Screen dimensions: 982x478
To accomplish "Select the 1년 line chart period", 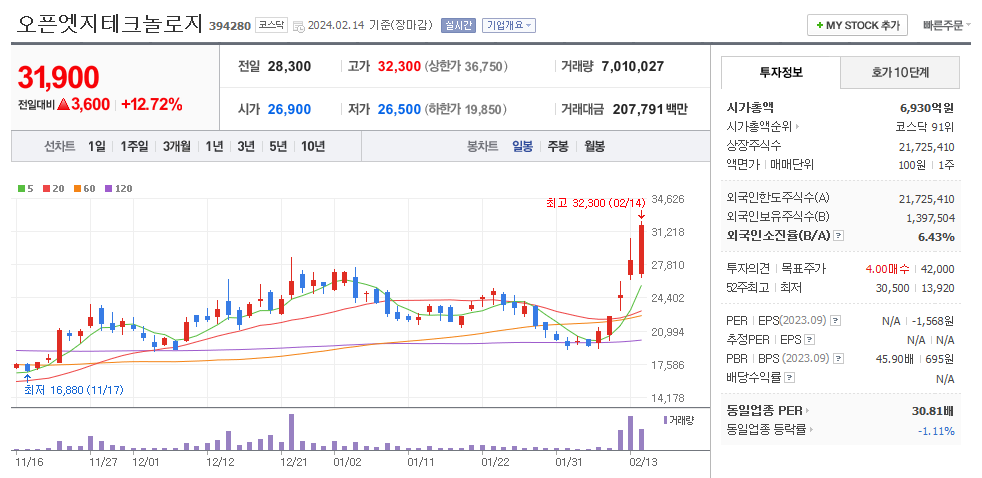I will click(x=214, y=147).
